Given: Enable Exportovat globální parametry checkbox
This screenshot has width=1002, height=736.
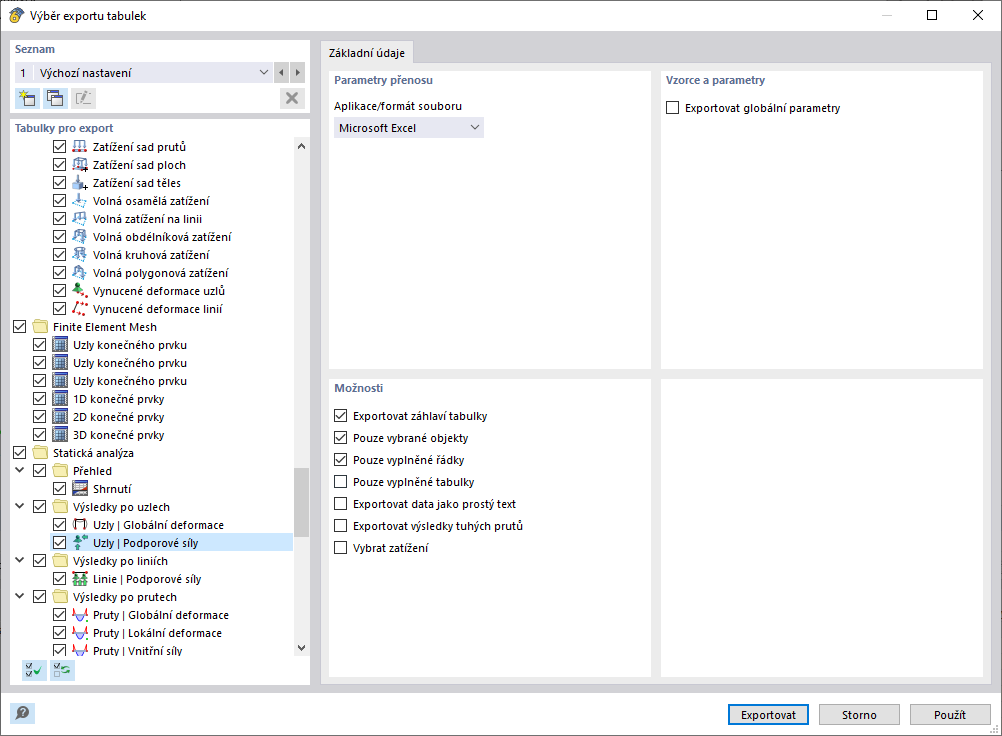Looking at the screenshot, I should [x=673, y=108].
